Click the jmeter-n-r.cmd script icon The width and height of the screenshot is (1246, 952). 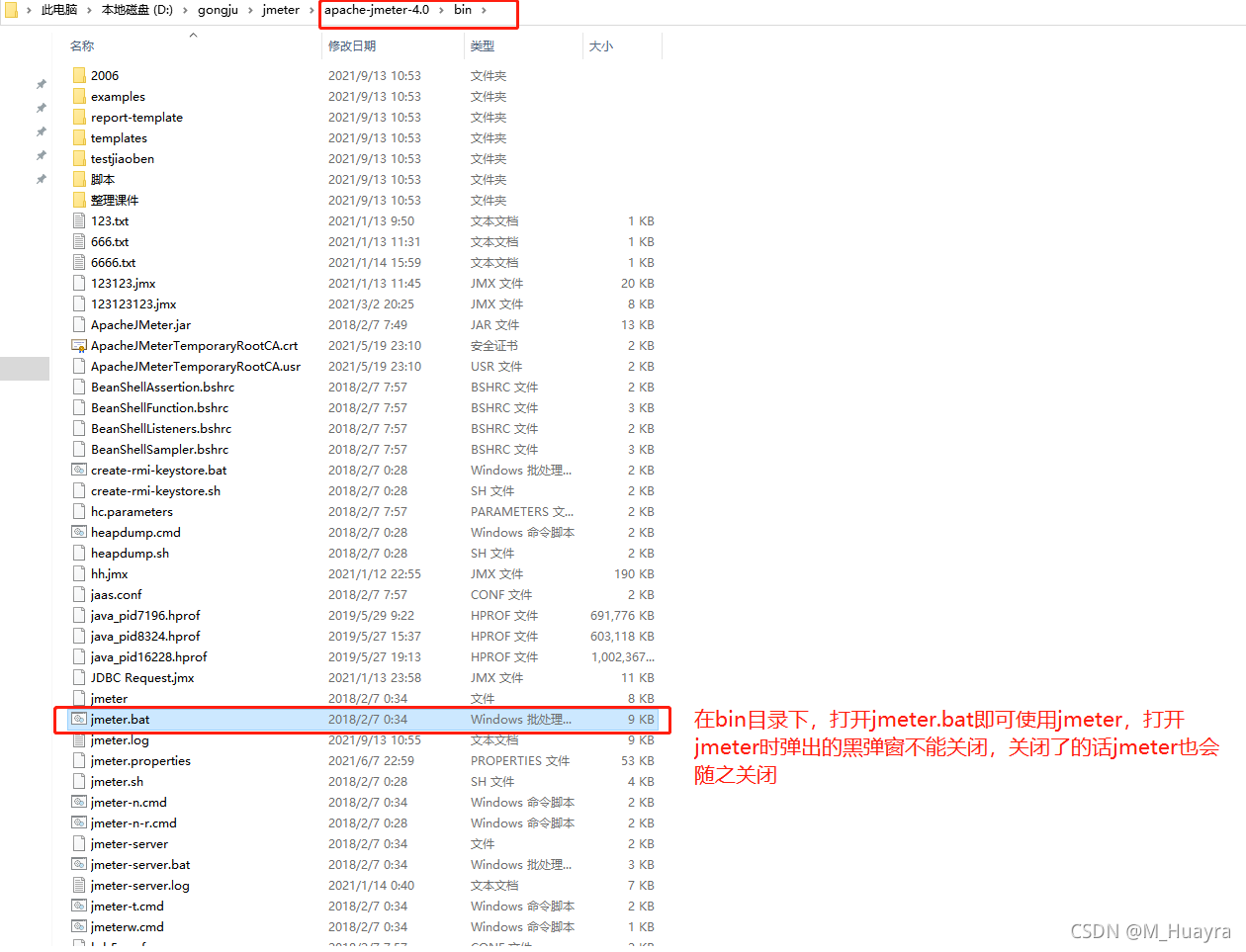(79, 822)
